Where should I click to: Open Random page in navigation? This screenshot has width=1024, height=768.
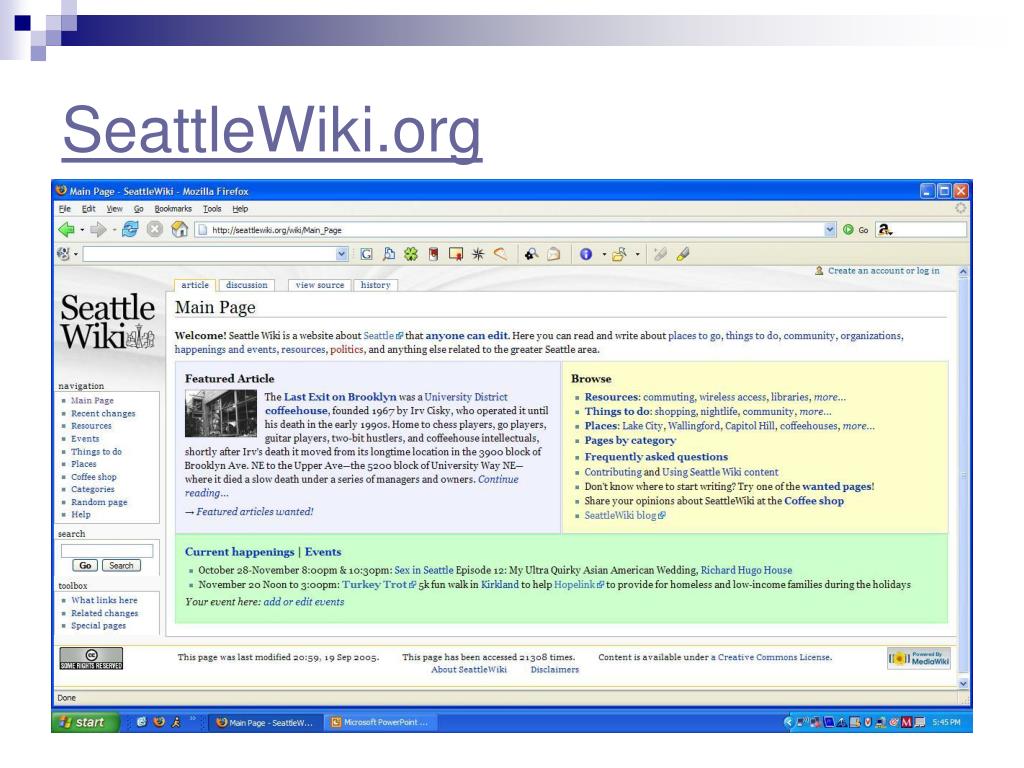99,502
